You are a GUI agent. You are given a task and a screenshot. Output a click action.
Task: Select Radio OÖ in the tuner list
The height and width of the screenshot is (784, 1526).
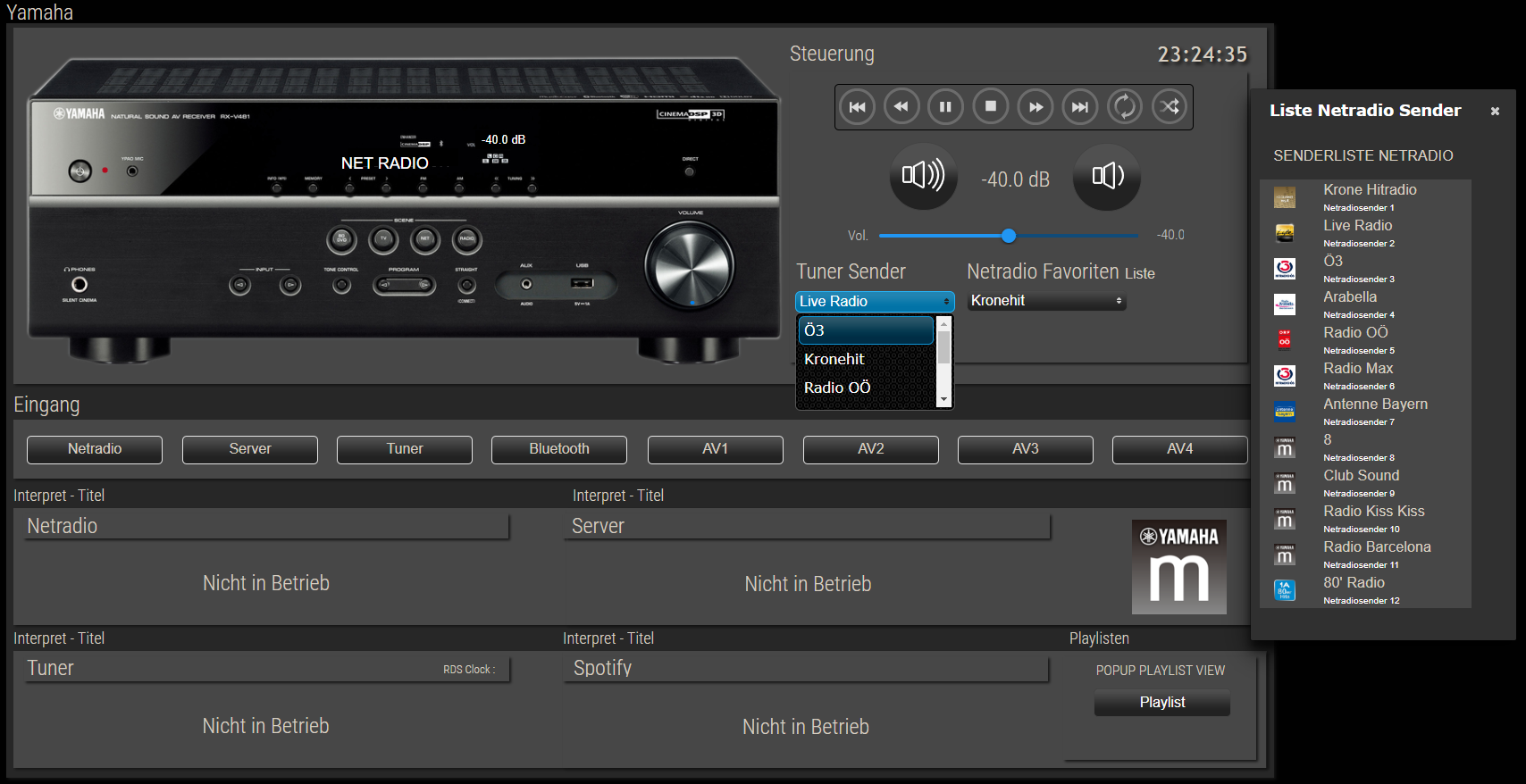point(866,388)
